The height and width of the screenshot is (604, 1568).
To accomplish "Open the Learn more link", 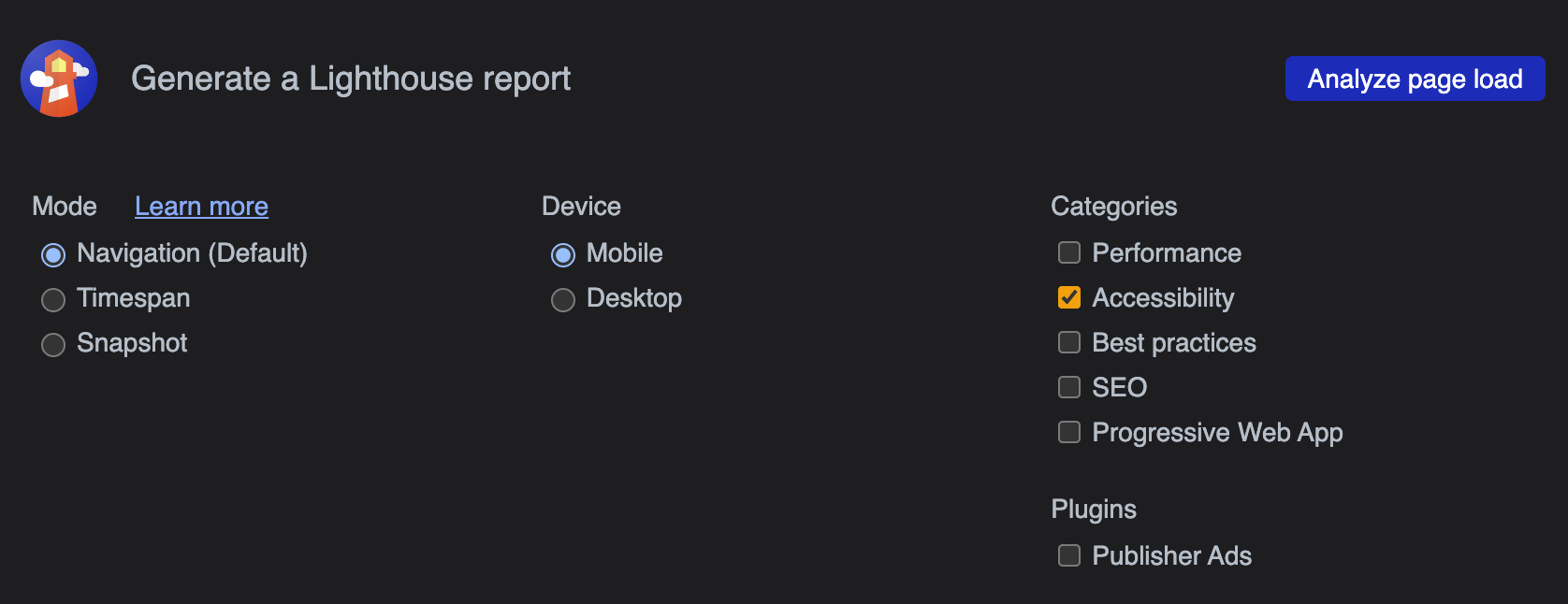I will pos(201,206).
